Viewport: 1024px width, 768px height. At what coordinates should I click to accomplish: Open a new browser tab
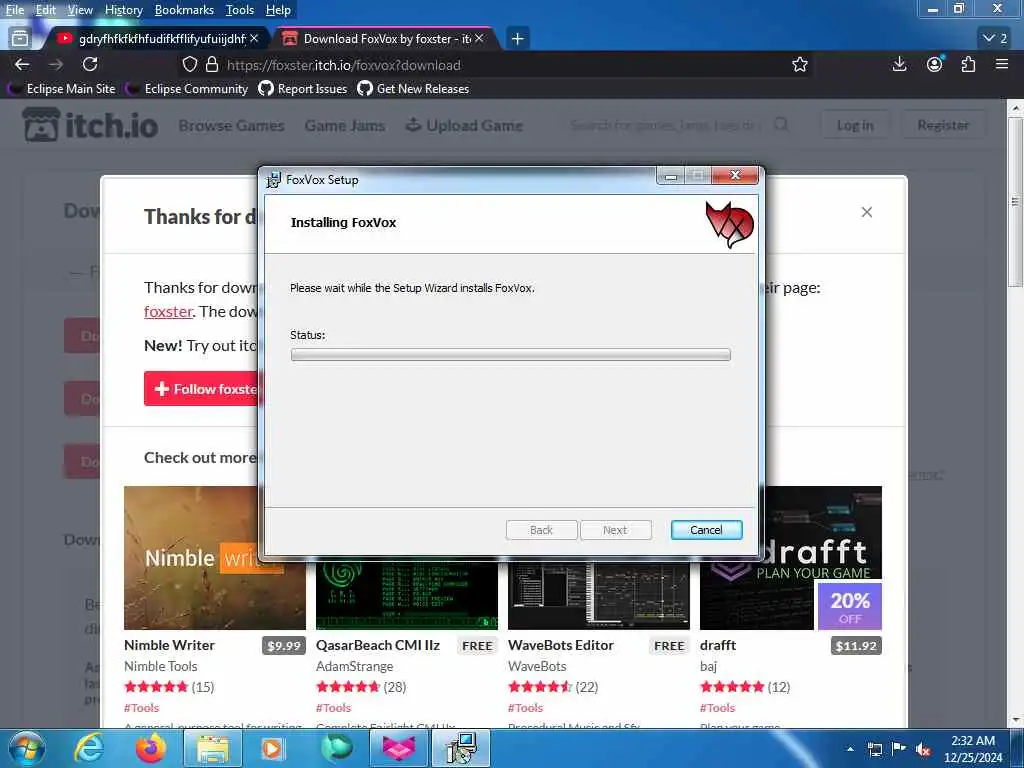point(517,39)
